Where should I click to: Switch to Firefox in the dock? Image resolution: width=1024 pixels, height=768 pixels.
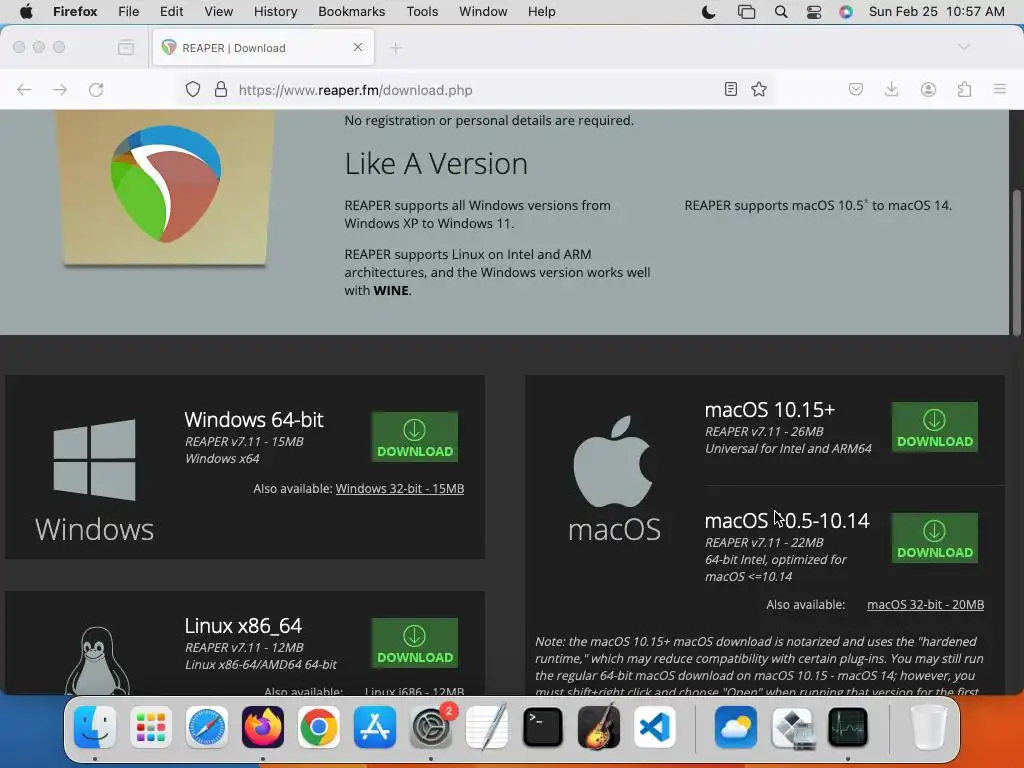[x=263, y=727]
